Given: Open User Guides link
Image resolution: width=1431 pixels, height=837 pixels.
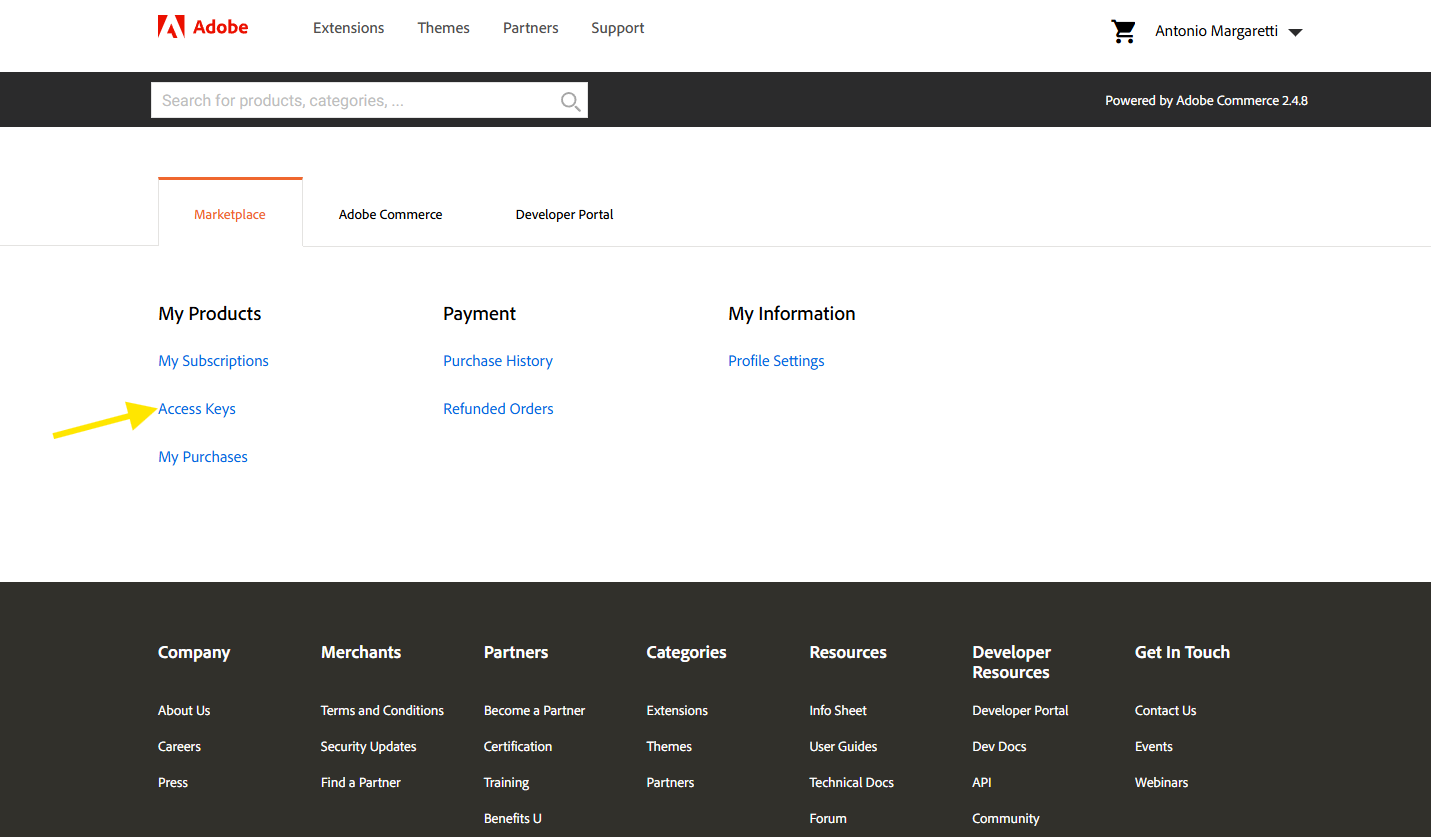Looking at the screenshot, I should pyautogui.click(x=843, y=746).
